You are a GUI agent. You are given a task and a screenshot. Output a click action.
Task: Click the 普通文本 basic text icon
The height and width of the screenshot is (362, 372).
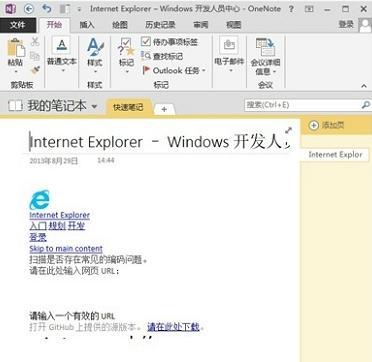pos(61,45)
